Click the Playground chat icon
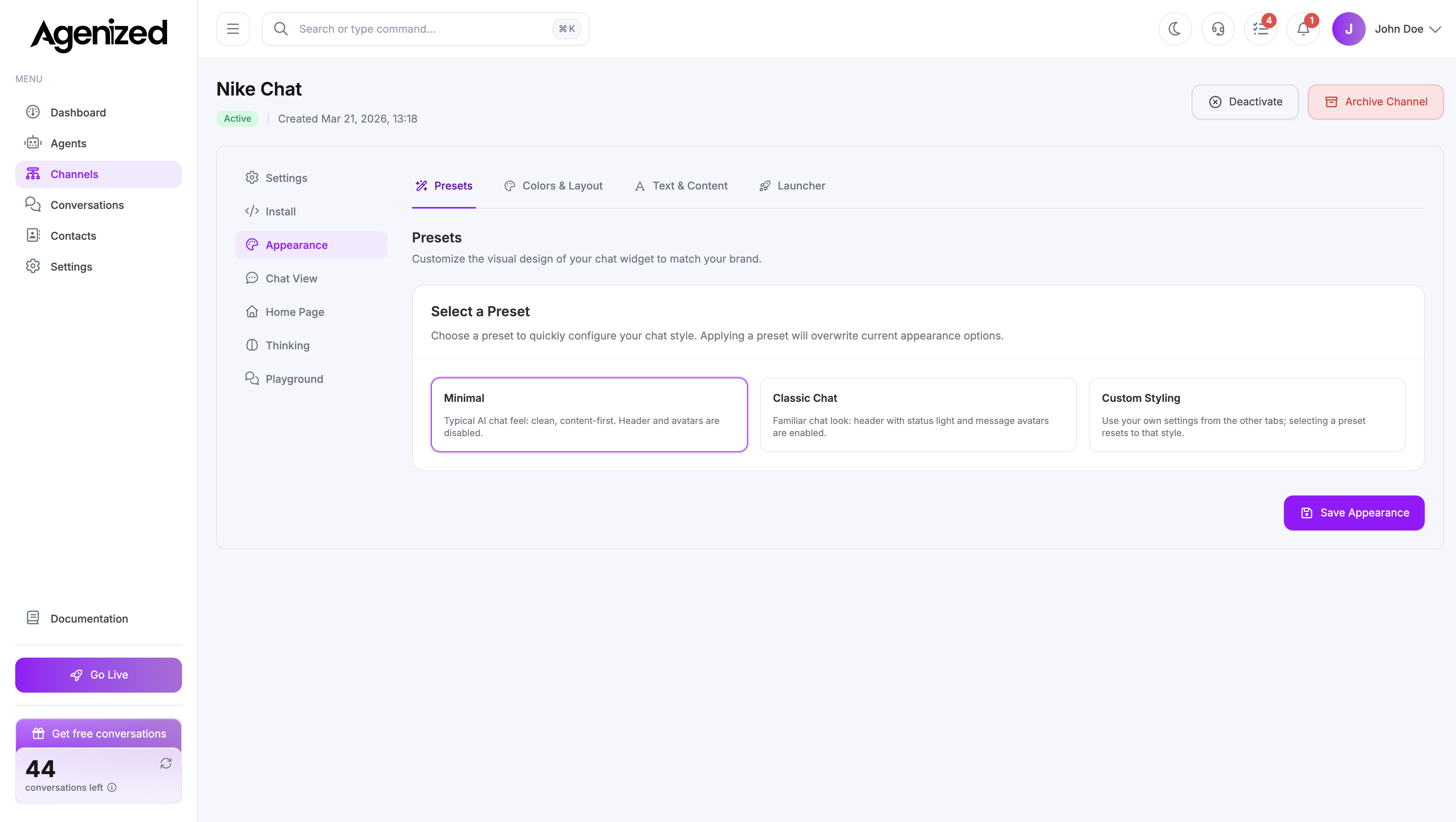1456x822 pixels. [252, 378]
